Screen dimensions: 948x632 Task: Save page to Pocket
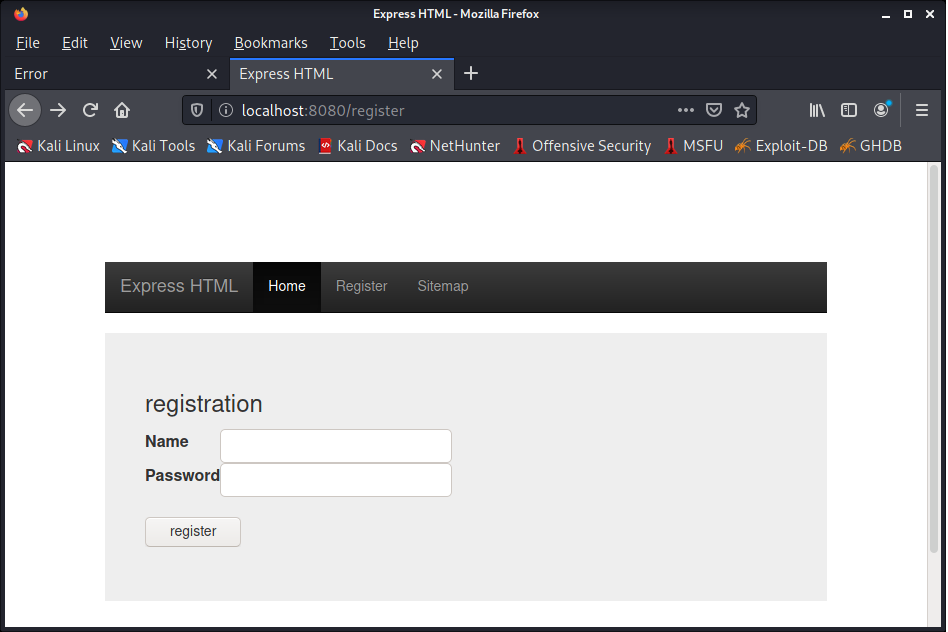[714, 110]
